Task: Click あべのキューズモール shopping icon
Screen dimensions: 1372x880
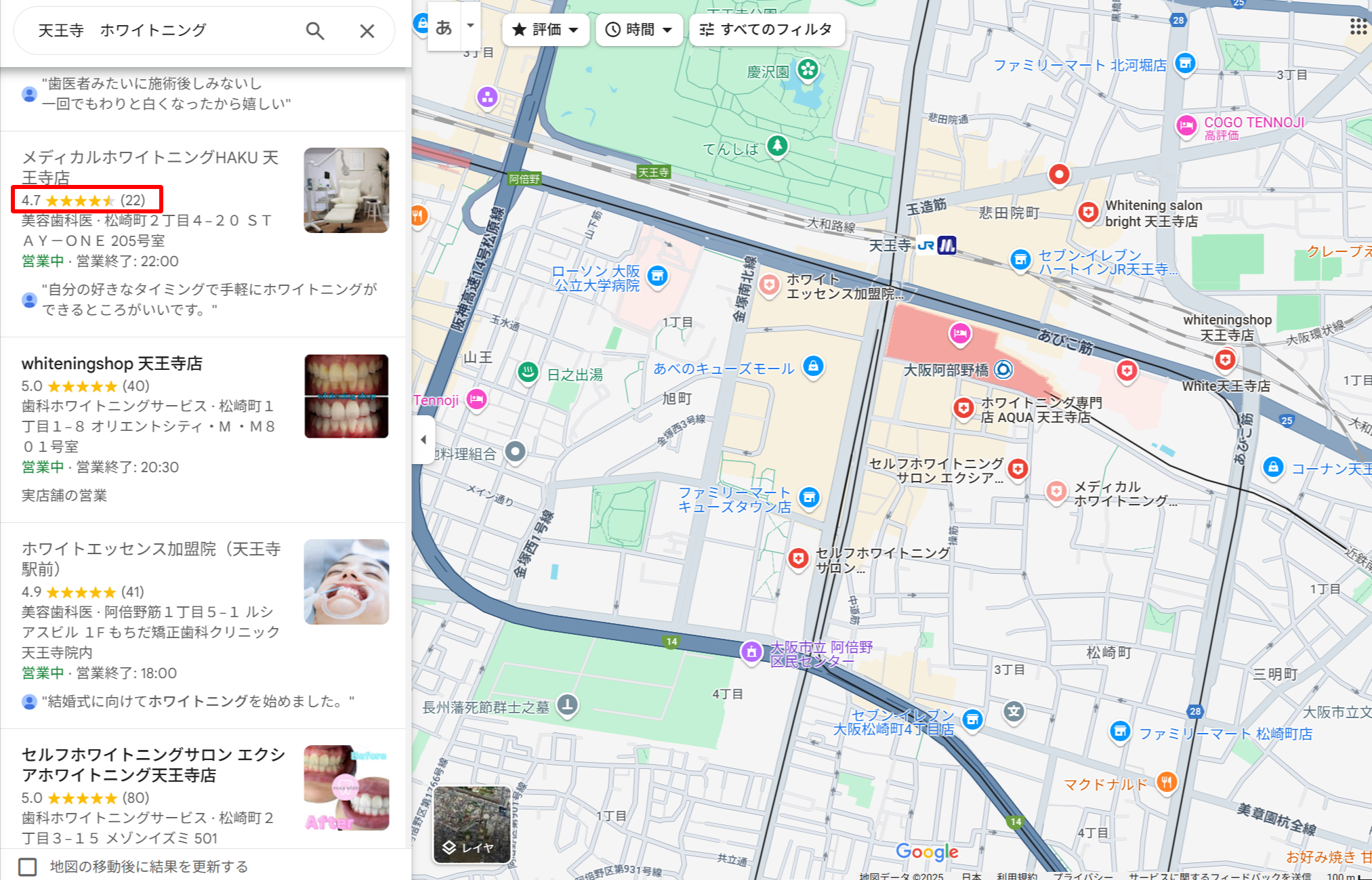Action: 813,366
